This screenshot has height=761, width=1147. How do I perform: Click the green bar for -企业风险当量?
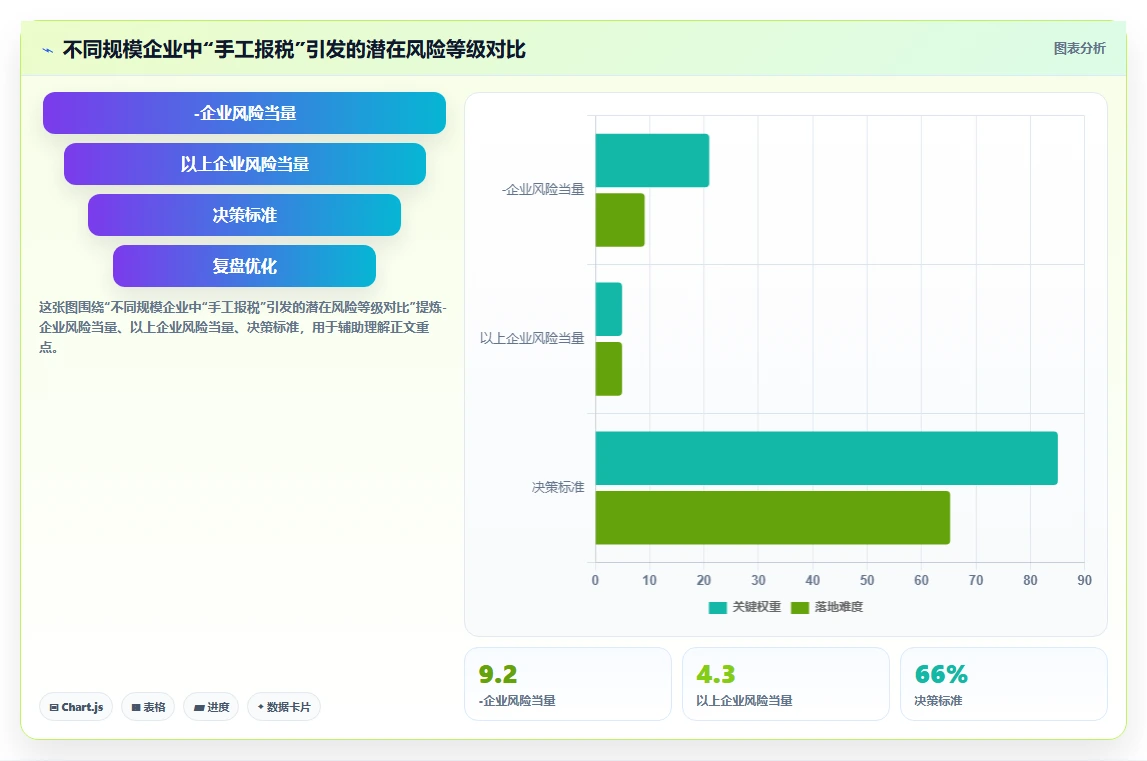[620, 220]
